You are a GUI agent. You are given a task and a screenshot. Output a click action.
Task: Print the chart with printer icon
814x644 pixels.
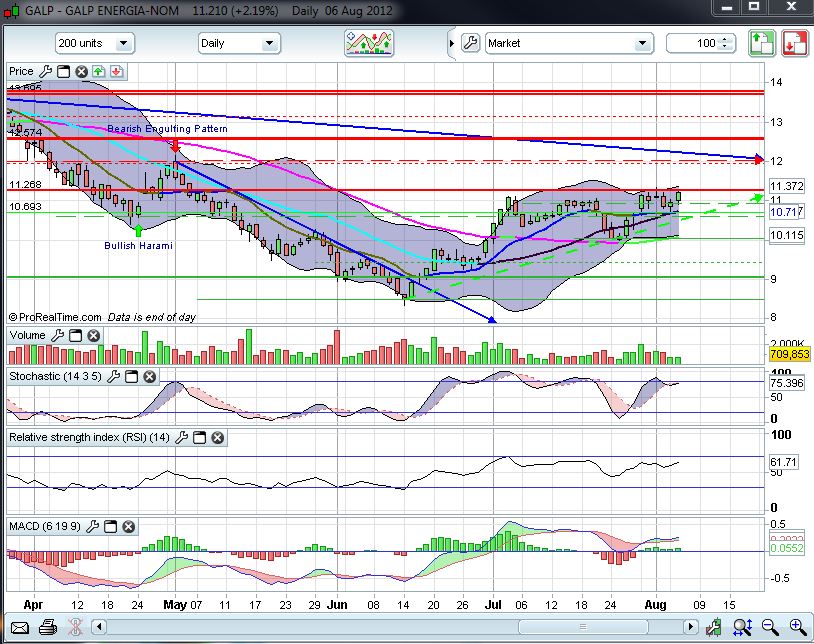click(x=48, y=628)
